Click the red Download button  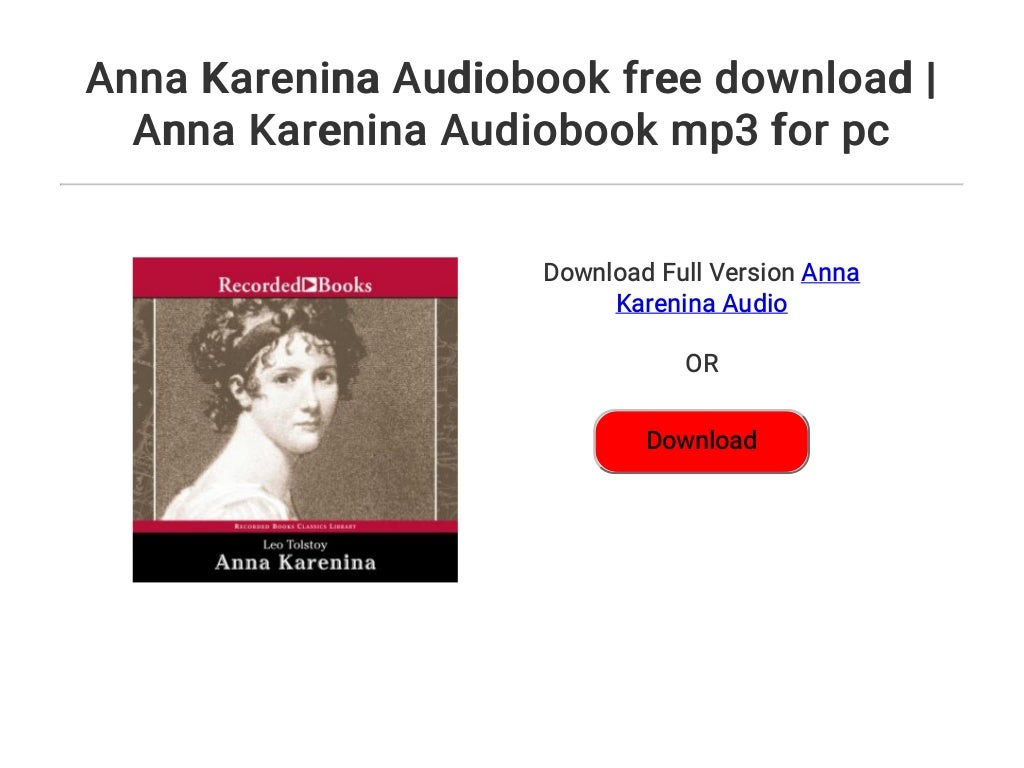701,441
